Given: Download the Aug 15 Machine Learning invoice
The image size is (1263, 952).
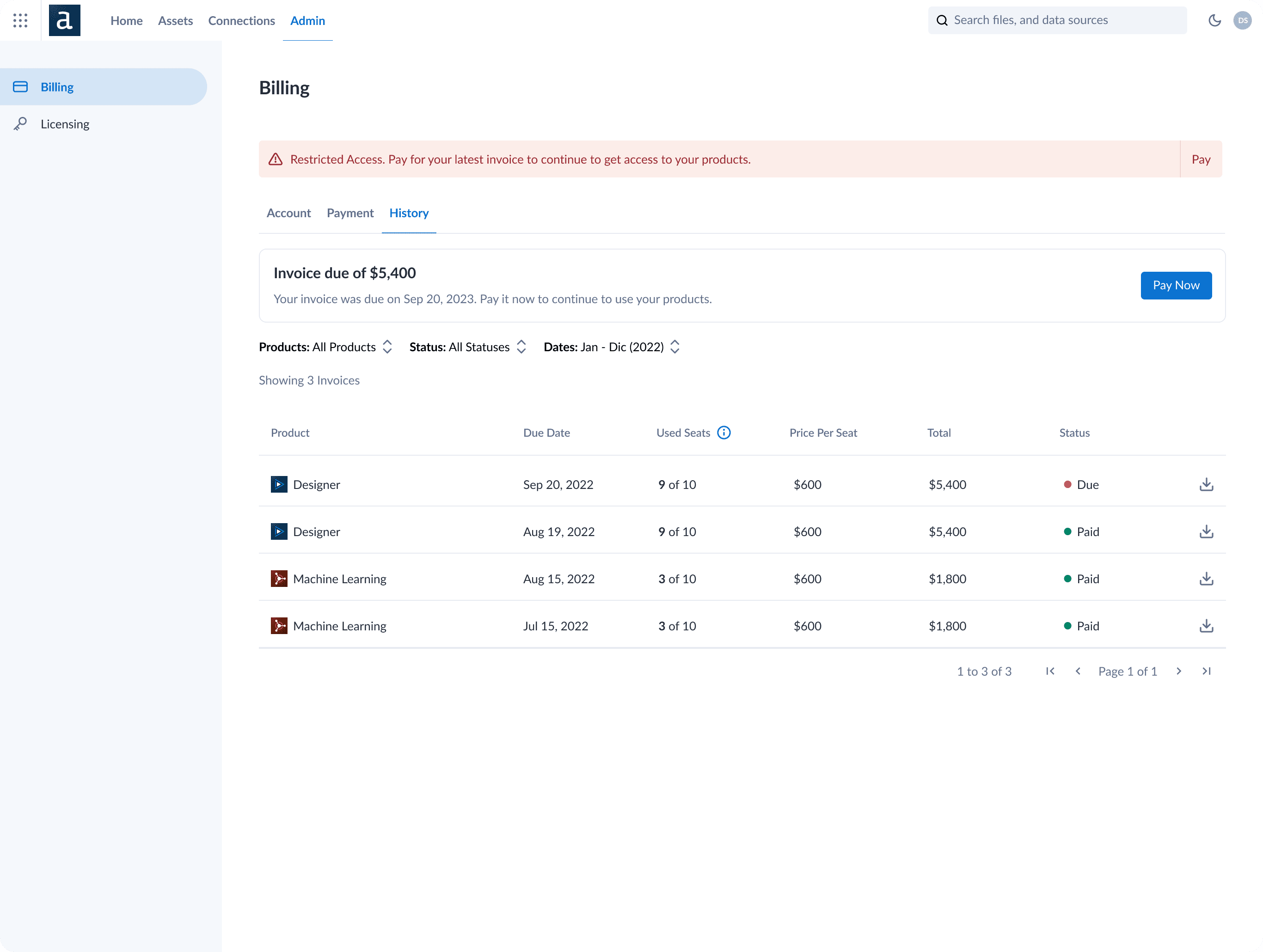Looking at the screenshot, I should (1206, 579).
